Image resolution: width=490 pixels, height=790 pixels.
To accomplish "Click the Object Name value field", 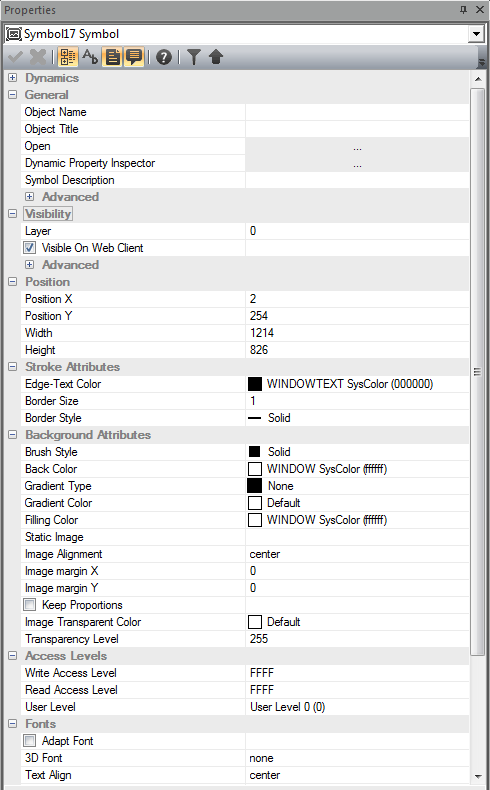I will tap(357, 112).
